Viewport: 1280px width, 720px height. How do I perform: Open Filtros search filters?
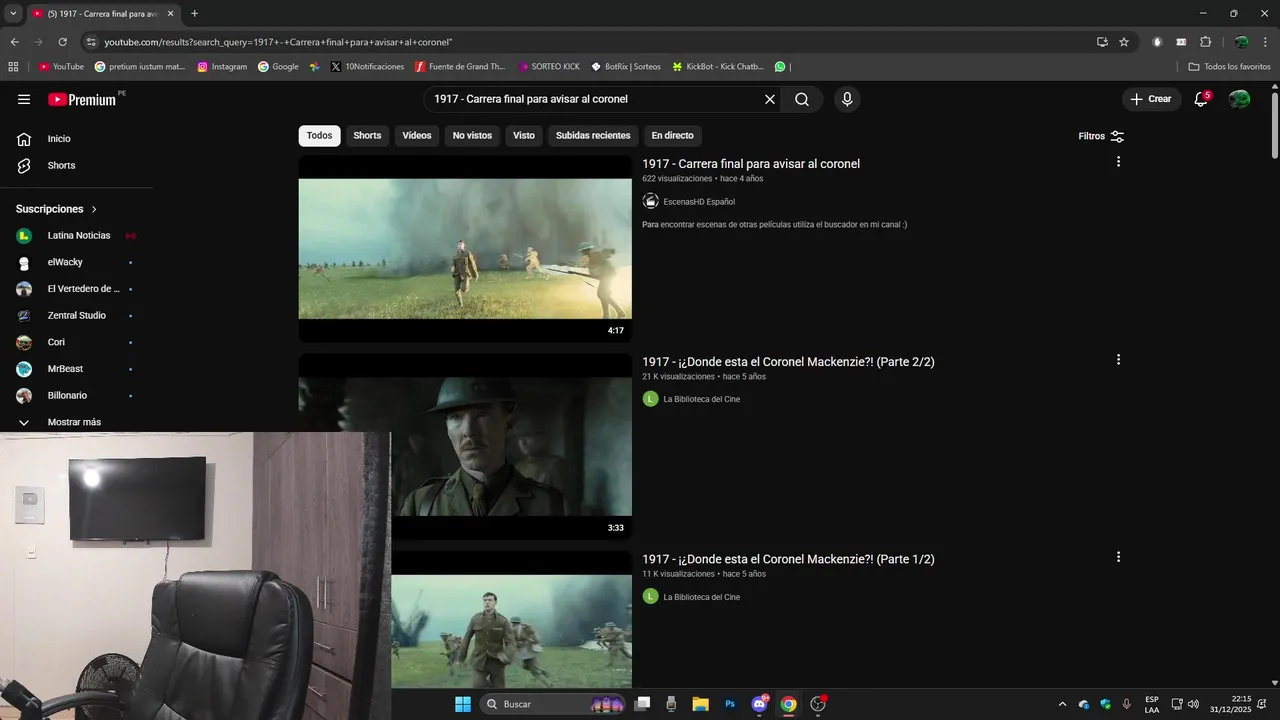(x=1101, y=136)
